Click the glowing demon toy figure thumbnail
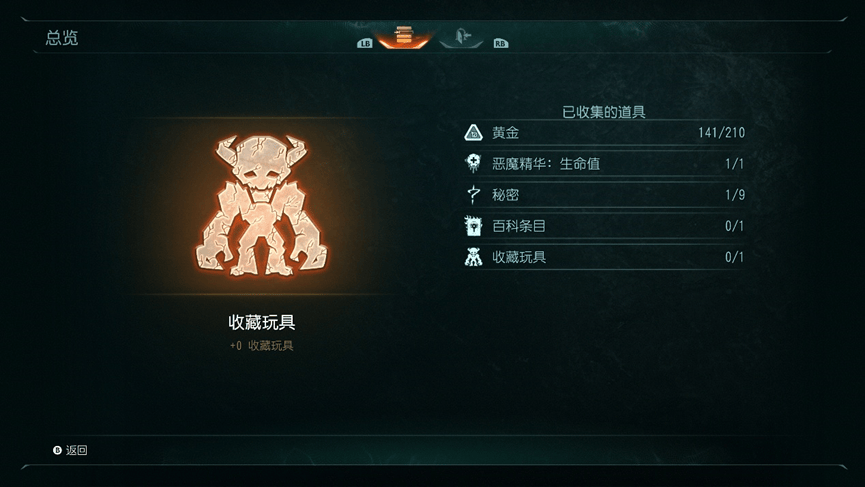865x487 pixels. pyautogui.click(x=261, y=206)
